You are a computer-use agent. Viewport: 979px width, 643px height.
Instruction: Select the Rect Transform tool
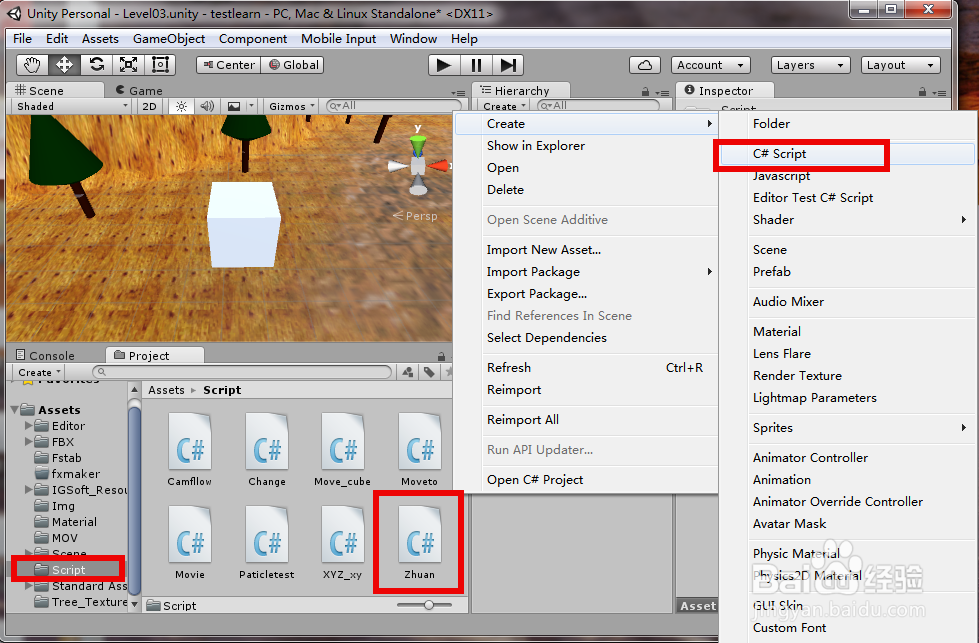pos(160,65)
